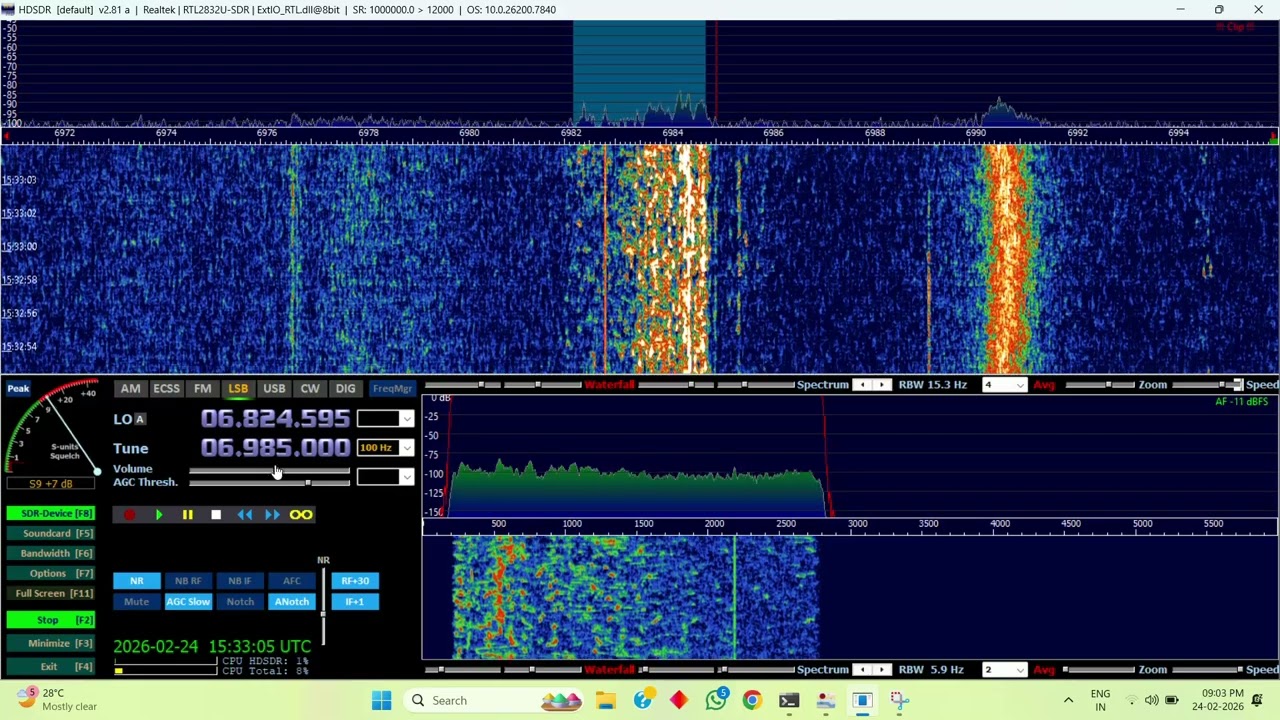Toggle the yellow Loop playback icon
Image resolution: width=1280 pixels, height=720 pixels.
(x=301, y=515)
